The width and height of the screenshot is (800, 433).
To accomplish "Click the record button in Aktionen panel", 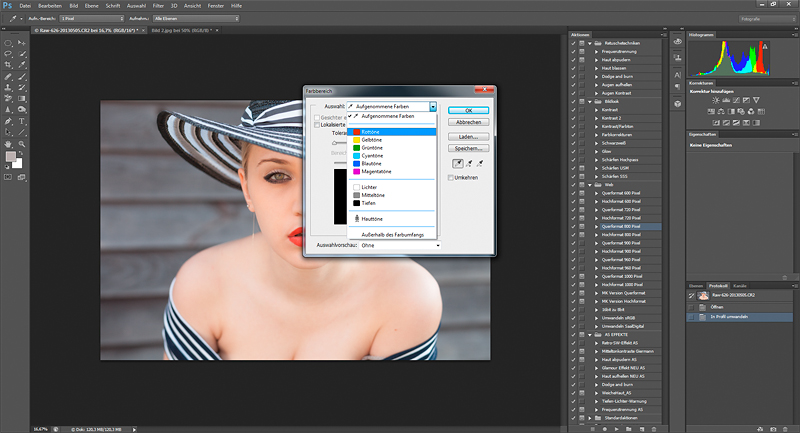I will (x=605, y=429).
